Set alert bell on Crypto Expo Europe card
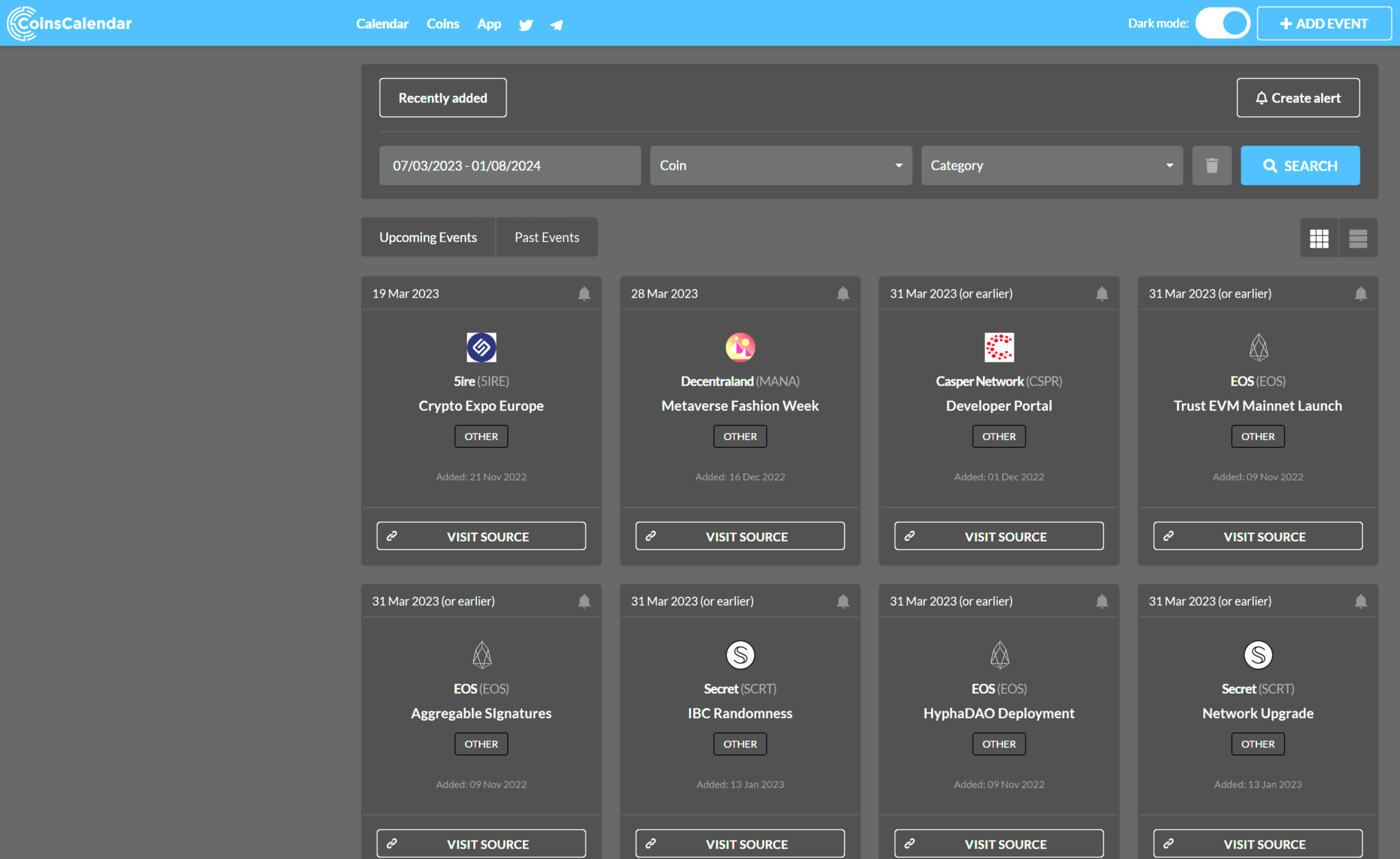 584,293
